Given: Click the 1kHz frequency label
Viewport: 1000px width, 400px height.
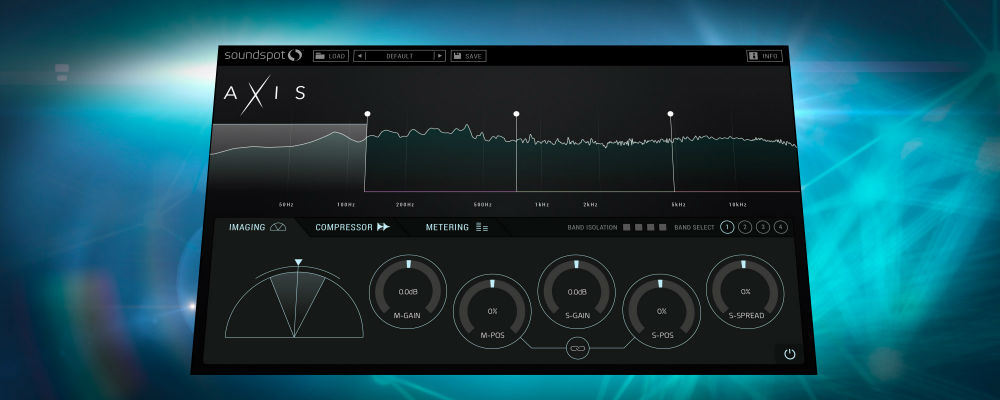Looking at the screenshot, I should point(542,205).
